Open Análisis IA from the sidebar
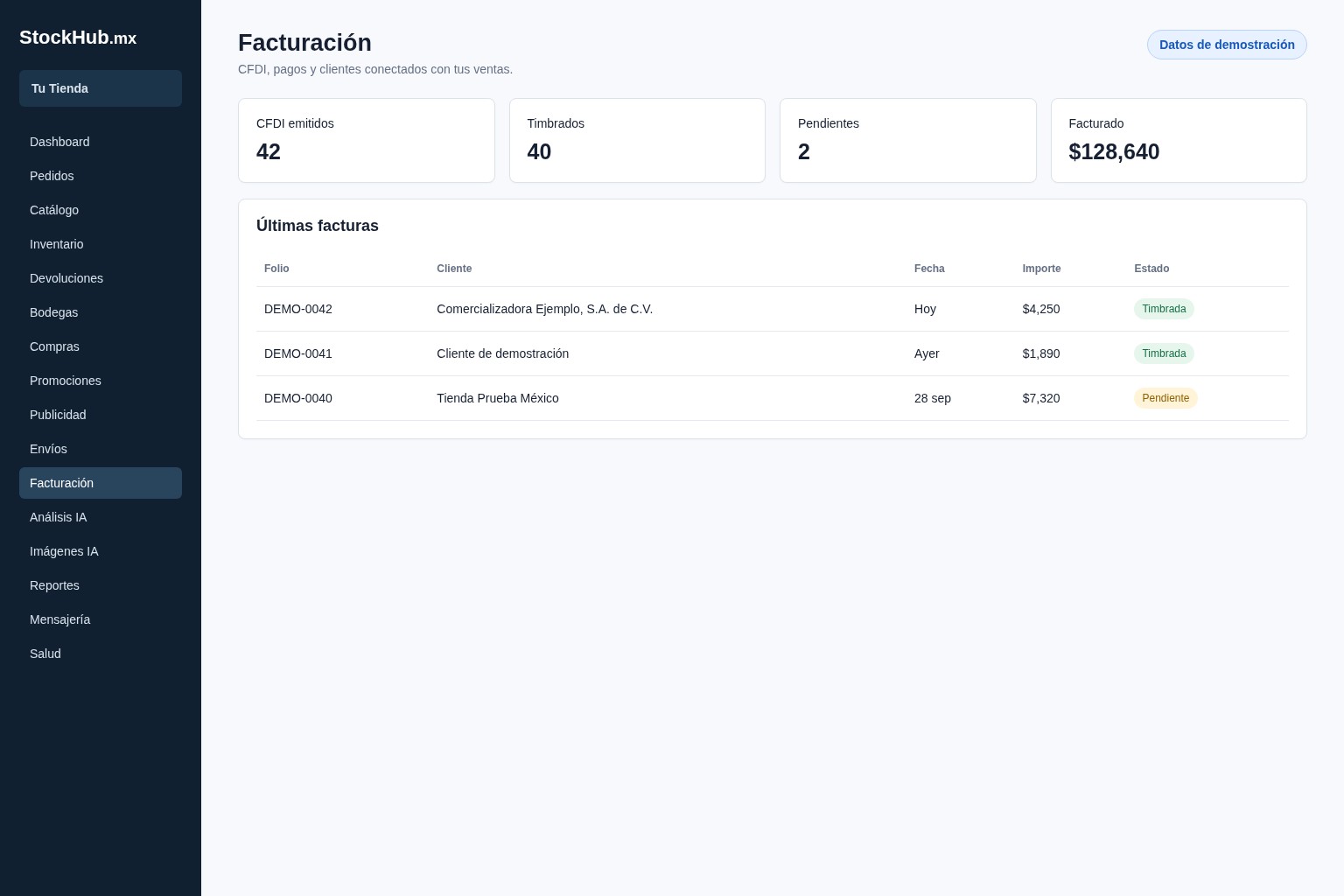 (x=101, y=517)
